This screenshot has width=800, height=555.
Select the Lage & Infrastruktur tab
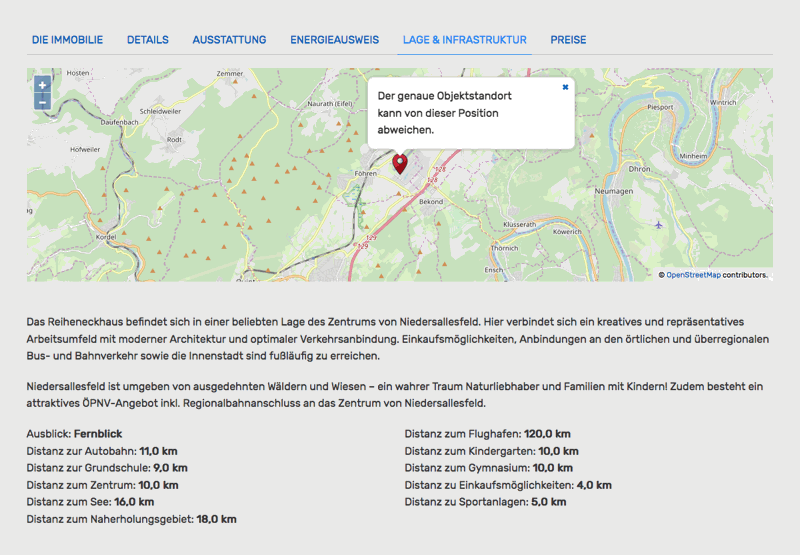(465, 40)
